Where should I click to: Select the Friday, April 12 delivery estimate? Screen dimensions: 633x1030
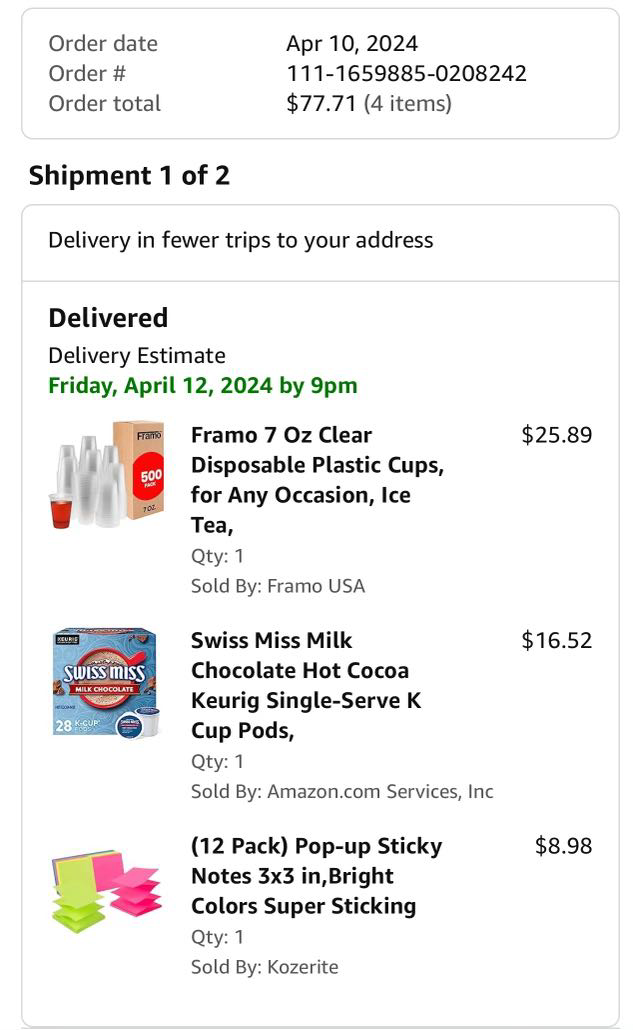203,385
